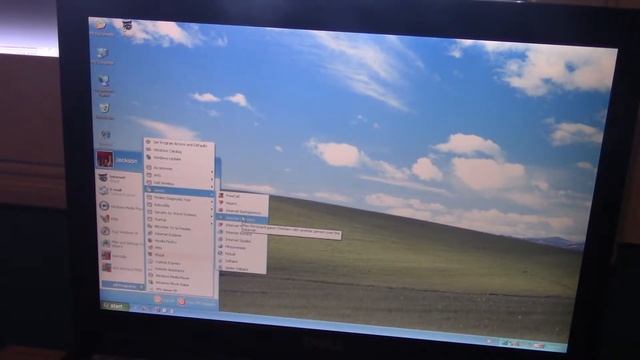Open MSN butterfly icon in Start menu
The height and width of the screenshot is (360, 640).
click(105, 219)
